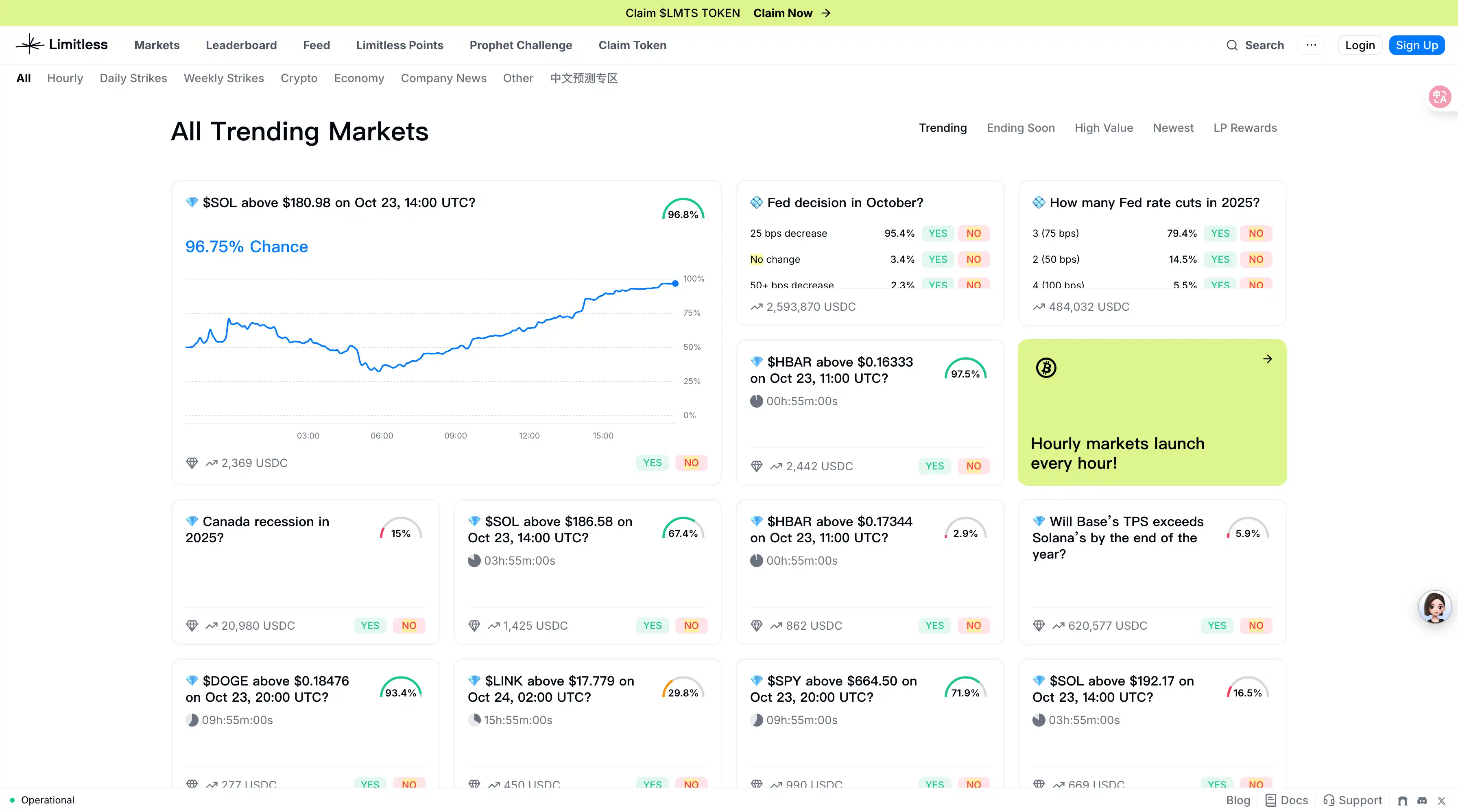Click the Docs link in footer
The width and height of the screenshot is (1458, 812).
pos(1286,800)
